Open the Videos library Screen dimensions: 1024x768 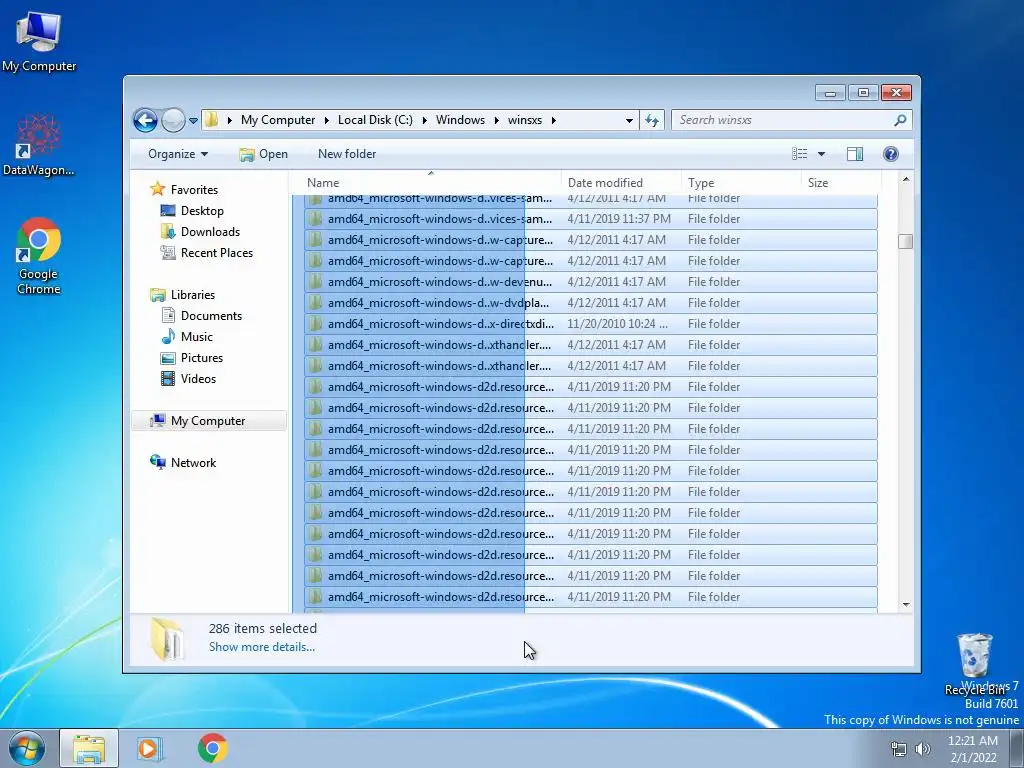point(198,379)
